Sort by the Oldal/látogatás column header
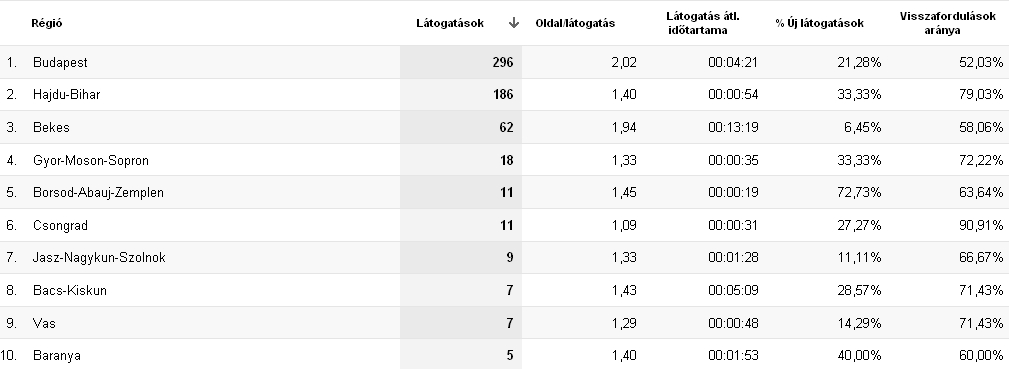This screenshot has width=1009, height=369. point(575,23)
